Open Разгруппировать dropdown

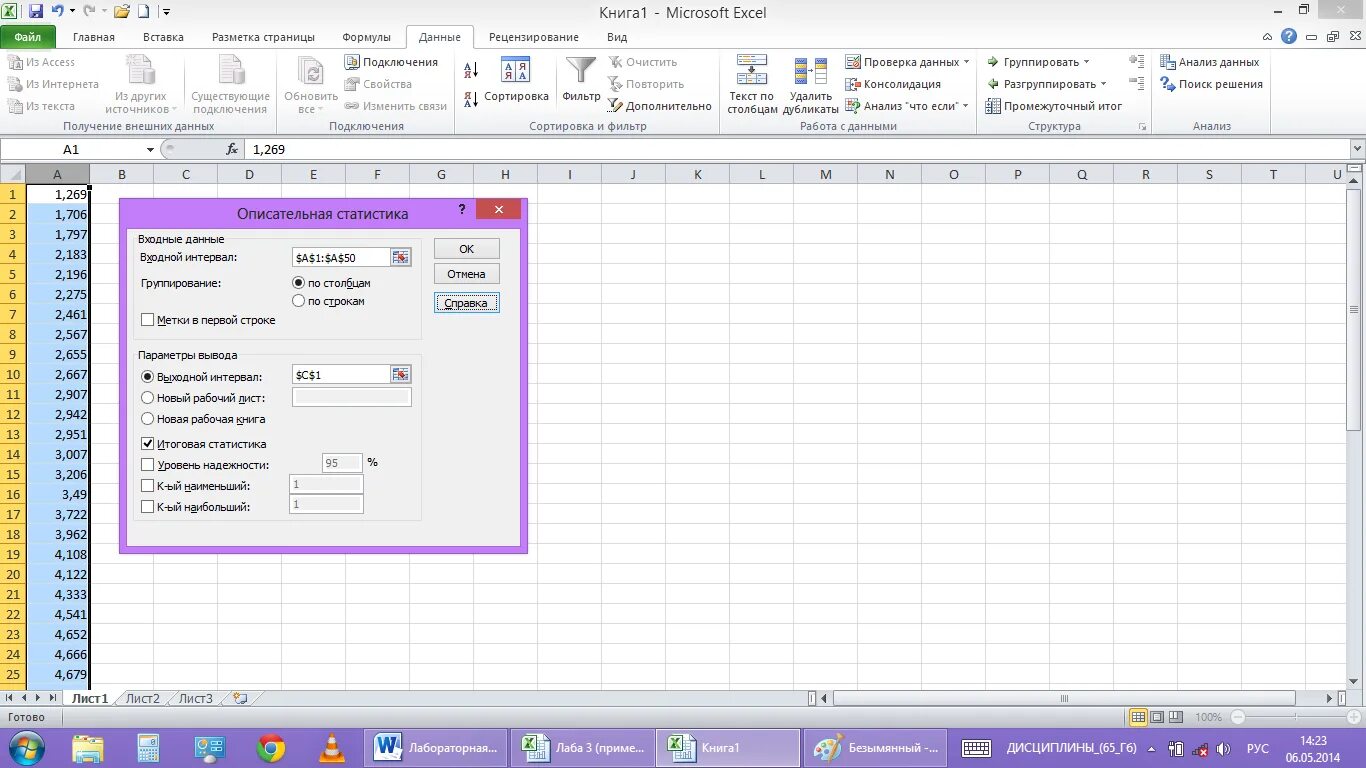[1104, 84]
